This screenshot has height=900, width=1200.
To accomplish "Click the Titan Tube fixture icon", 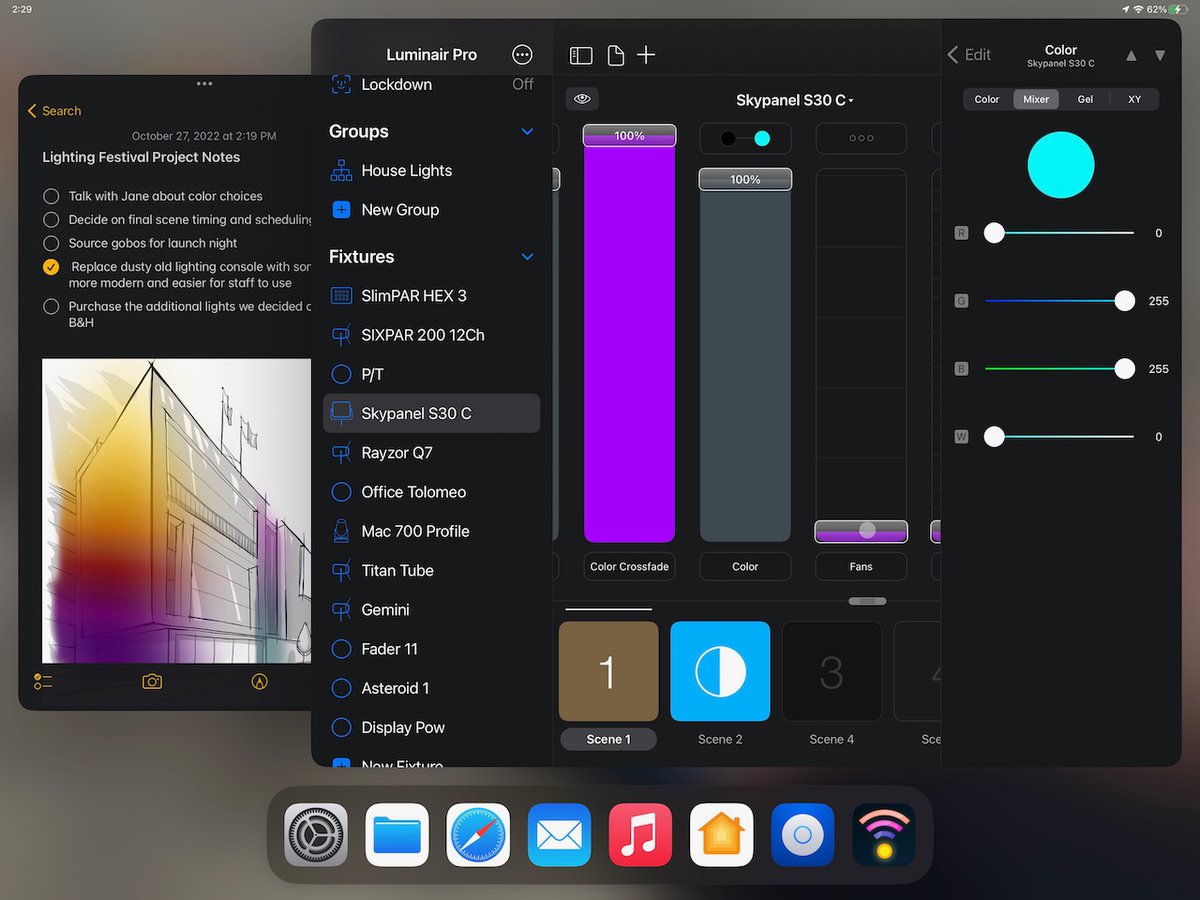I will pyautogui.click(x=341, y=571).
